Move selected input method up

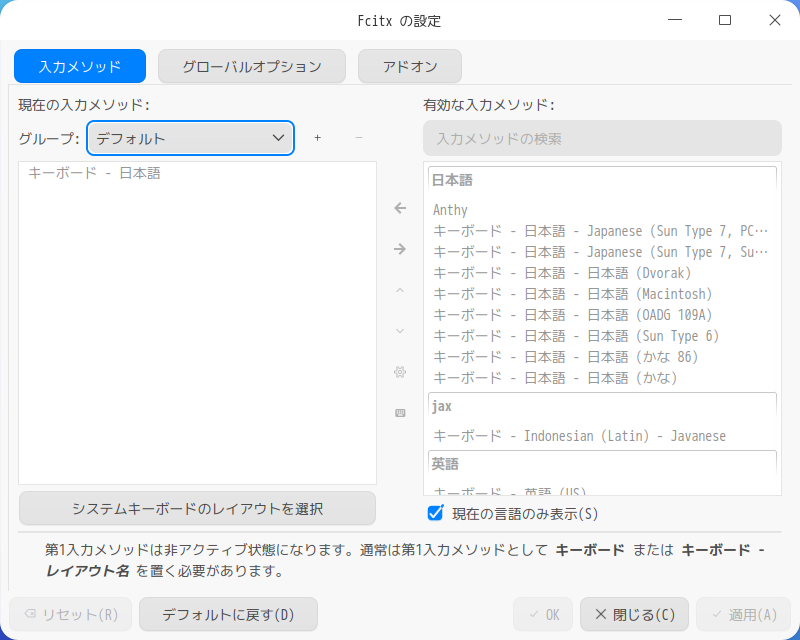point(400,290)
